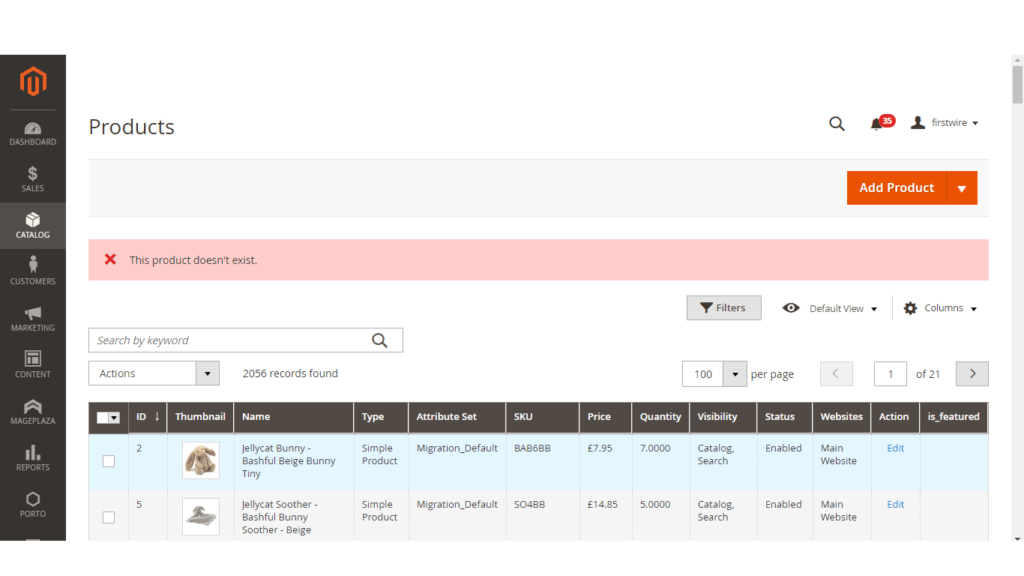The width and height of the screenshot is (1024, 576).
Task: Click the Add Product button
Action: pyautogui.click(x=897, y=188)
